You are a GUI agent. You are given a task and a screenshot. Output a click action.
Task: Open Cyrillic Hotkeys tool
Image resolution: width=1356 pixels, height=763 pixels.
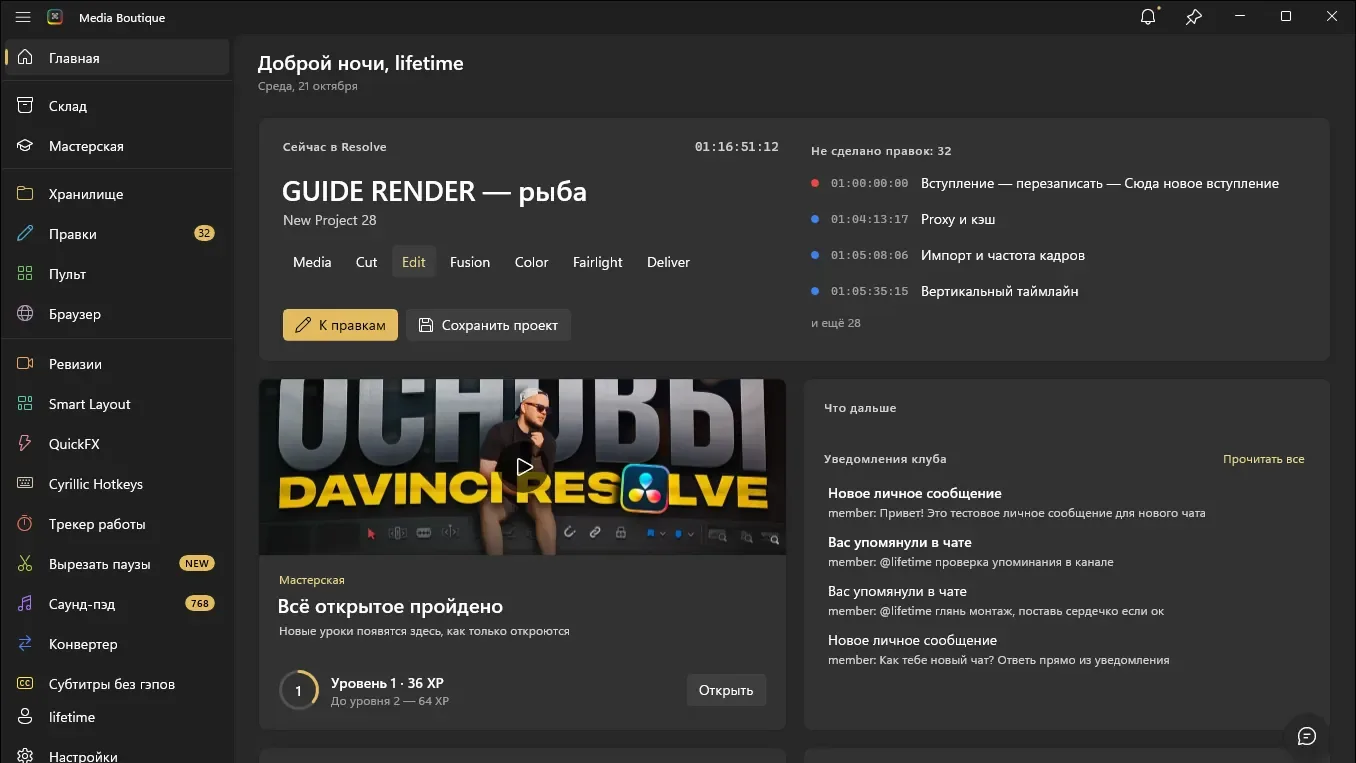coord(117,484)
